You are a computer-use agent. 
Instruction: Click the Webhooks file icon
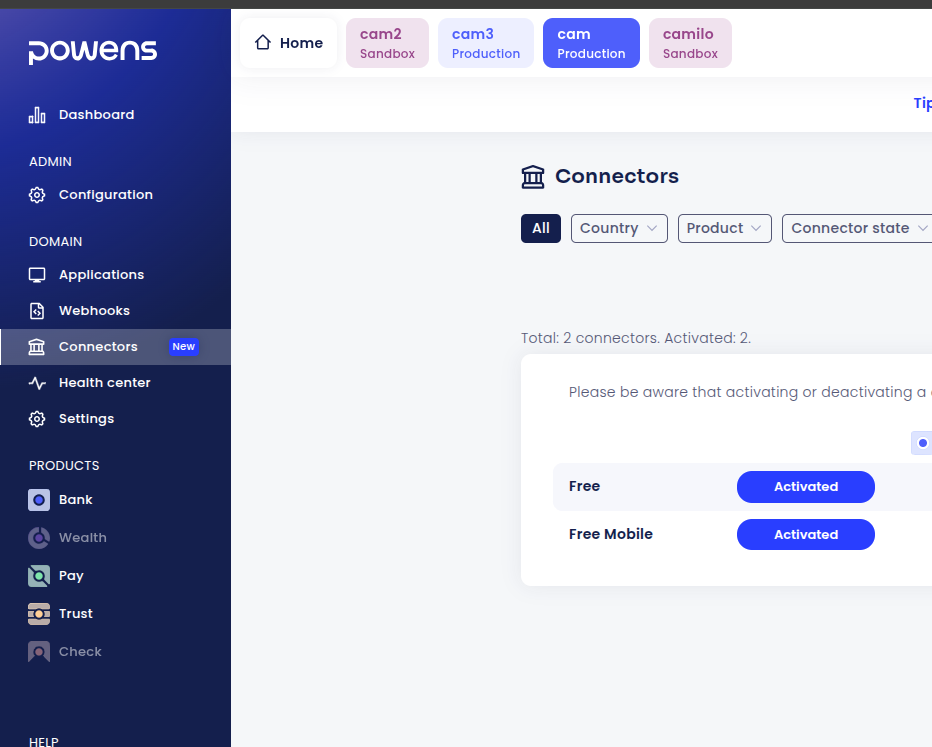(x=37, y=311)
